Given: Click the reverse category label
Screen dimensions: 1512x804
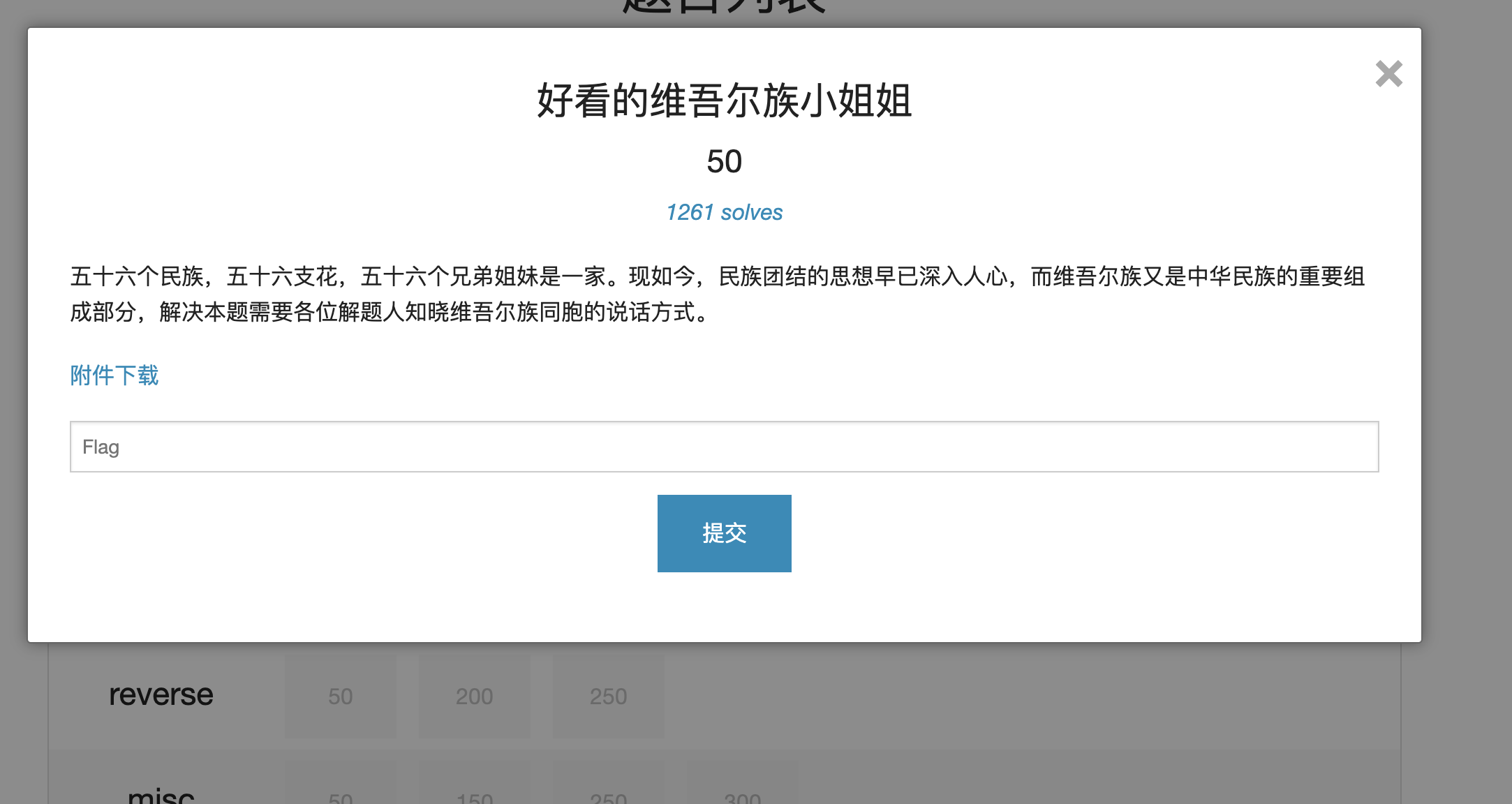Looking at the screenshot, I should click(161, 694).
